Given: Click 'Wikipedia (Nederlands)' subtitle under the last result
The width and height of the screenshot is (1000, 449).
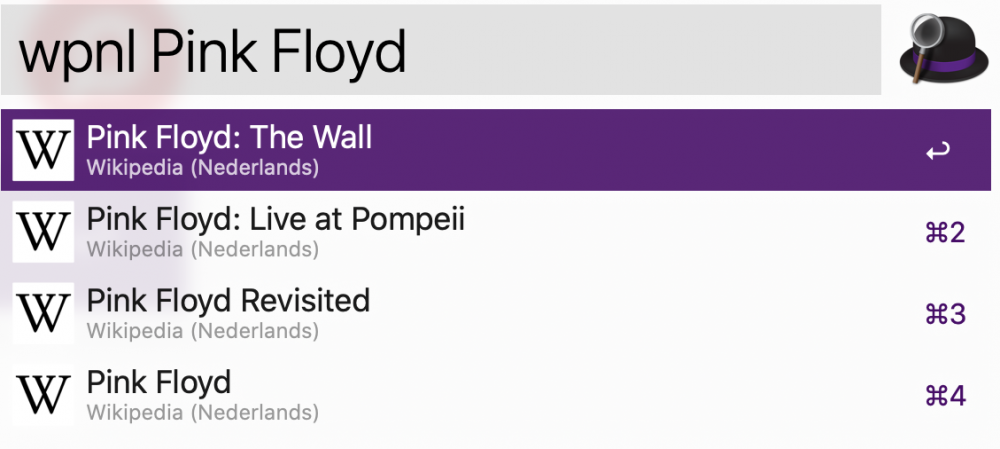Looking at the screenshot, I should tap(202, 411).
